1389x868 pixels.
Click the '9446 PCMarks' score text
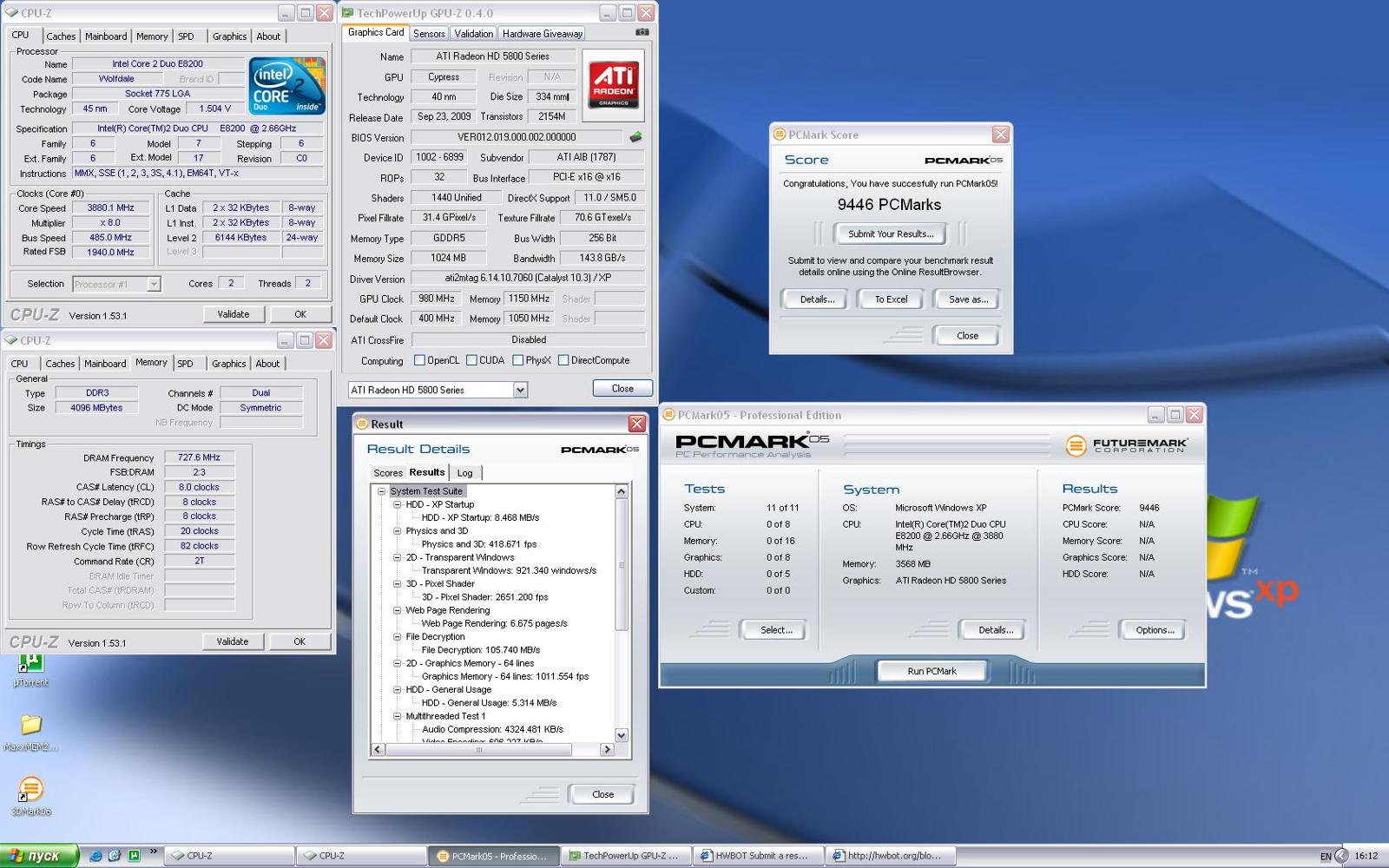tap(889, 205)
